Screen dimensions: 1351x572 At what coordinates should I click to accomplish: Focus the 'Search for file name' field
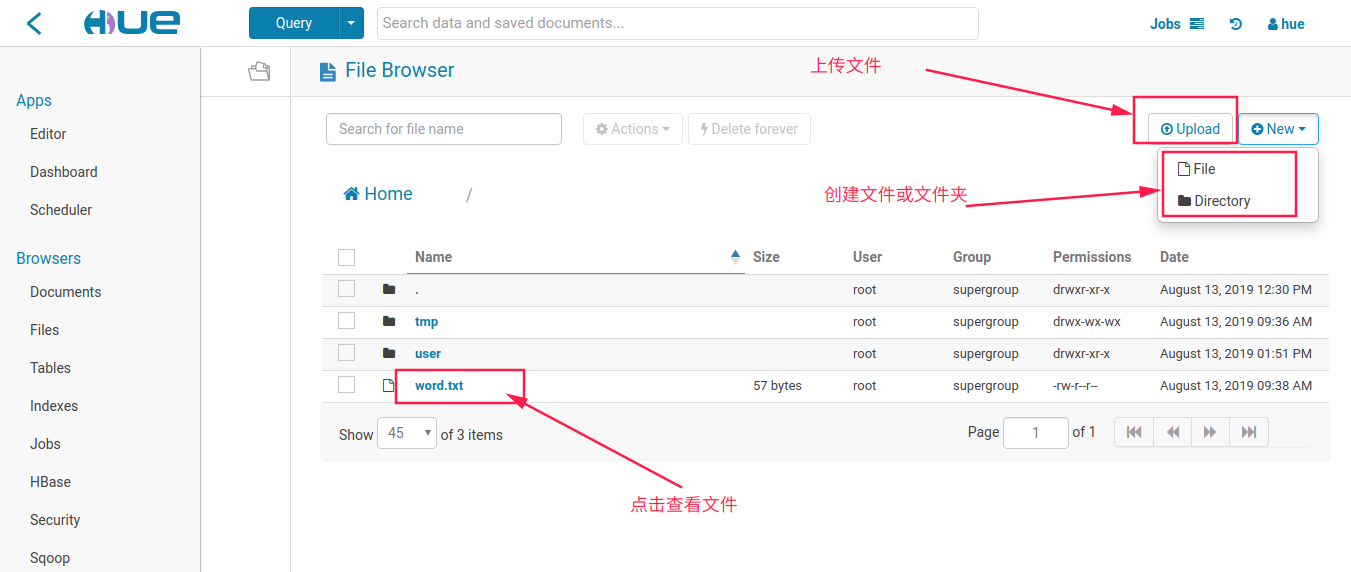pyautogui.click(x=444, y=129)
